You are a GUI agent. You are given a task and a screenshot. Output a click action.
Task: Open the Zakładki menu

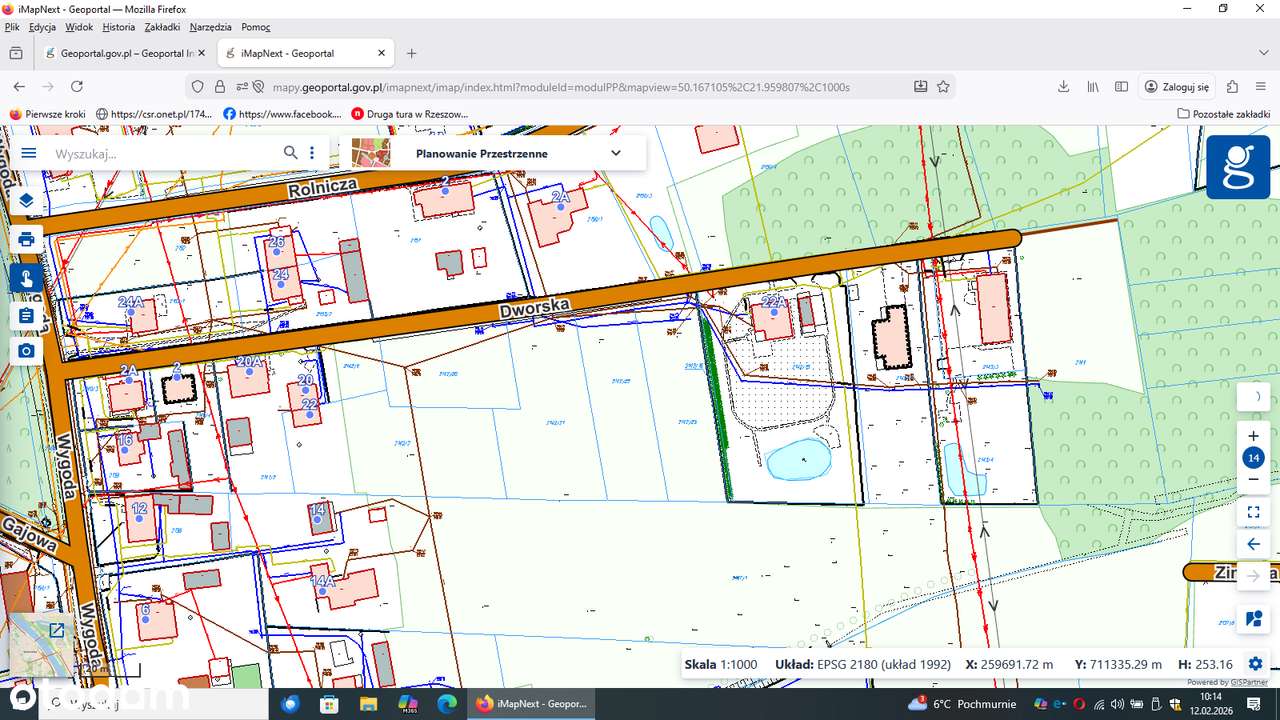click(162, 27)
